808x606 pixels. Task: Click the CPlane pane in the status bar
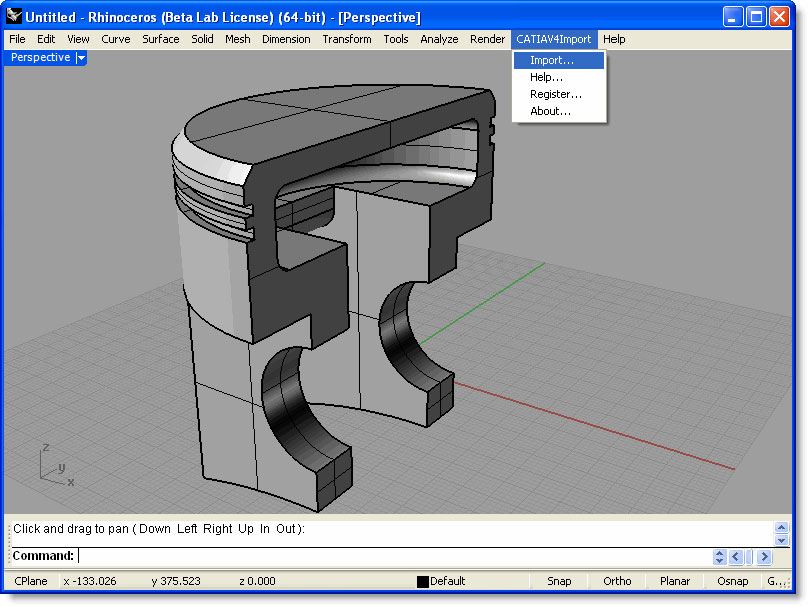pos(30,580)
